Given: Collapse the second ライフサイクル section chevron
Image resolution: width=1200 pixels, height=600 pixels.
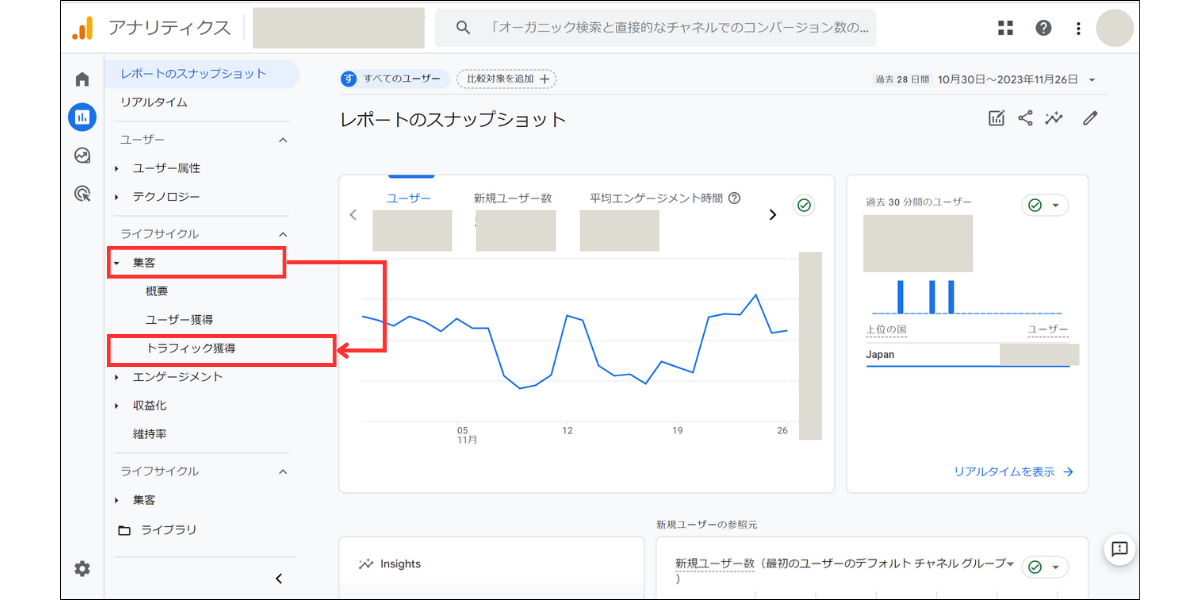Looking at the screenshot, I should point(283,471).
